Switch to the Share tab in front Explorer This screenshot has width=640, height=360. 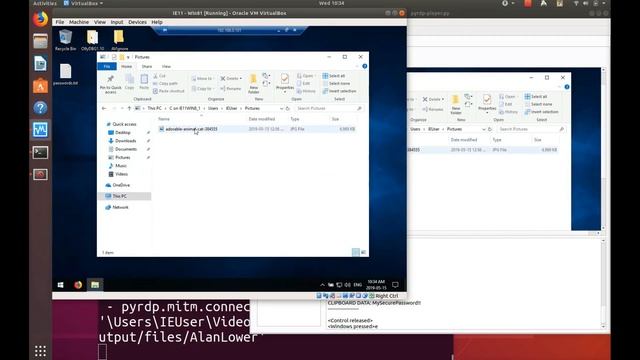[x=147, y=67]
